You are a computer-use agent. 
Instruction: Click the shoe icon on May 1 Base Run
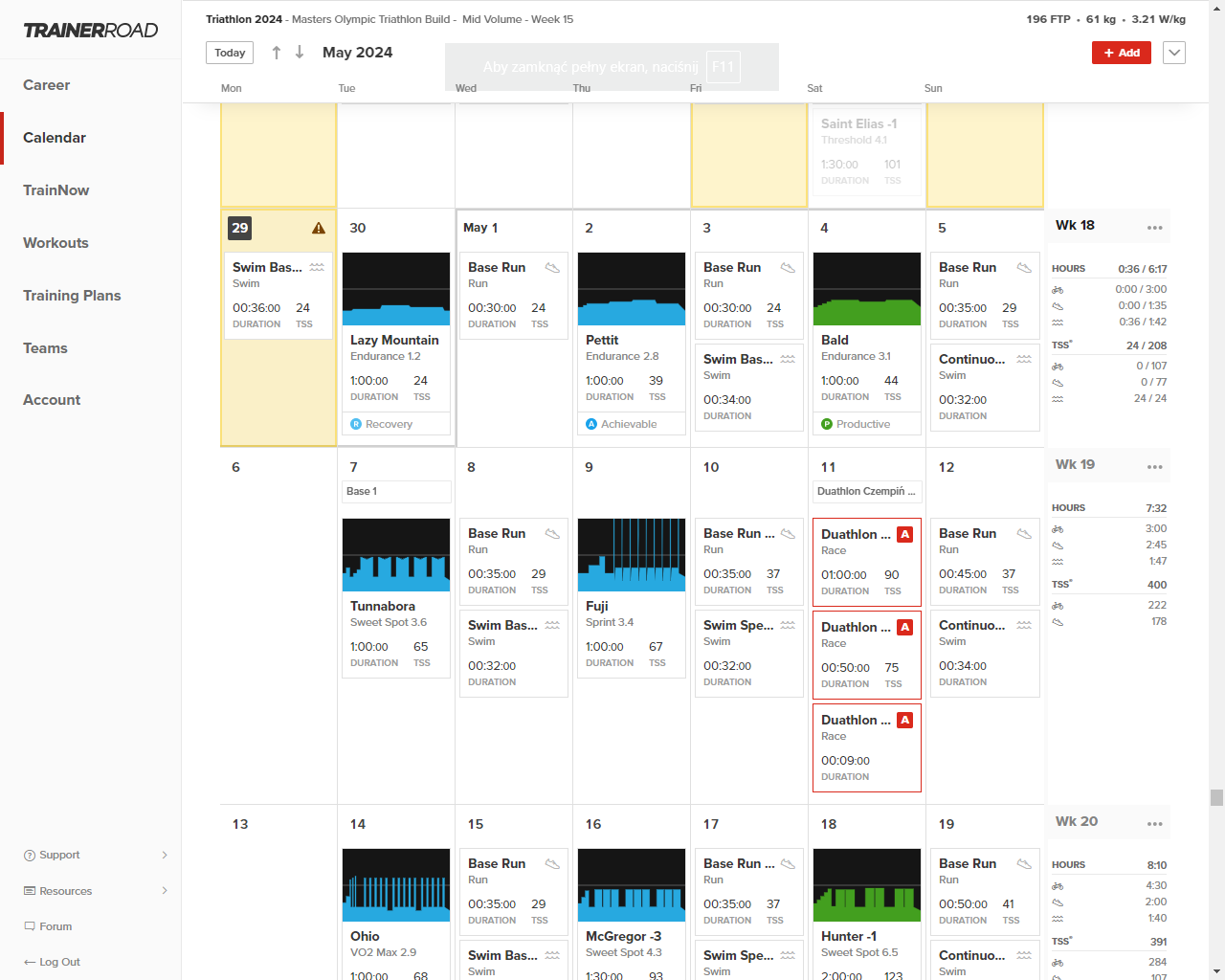tap(552, 268)
